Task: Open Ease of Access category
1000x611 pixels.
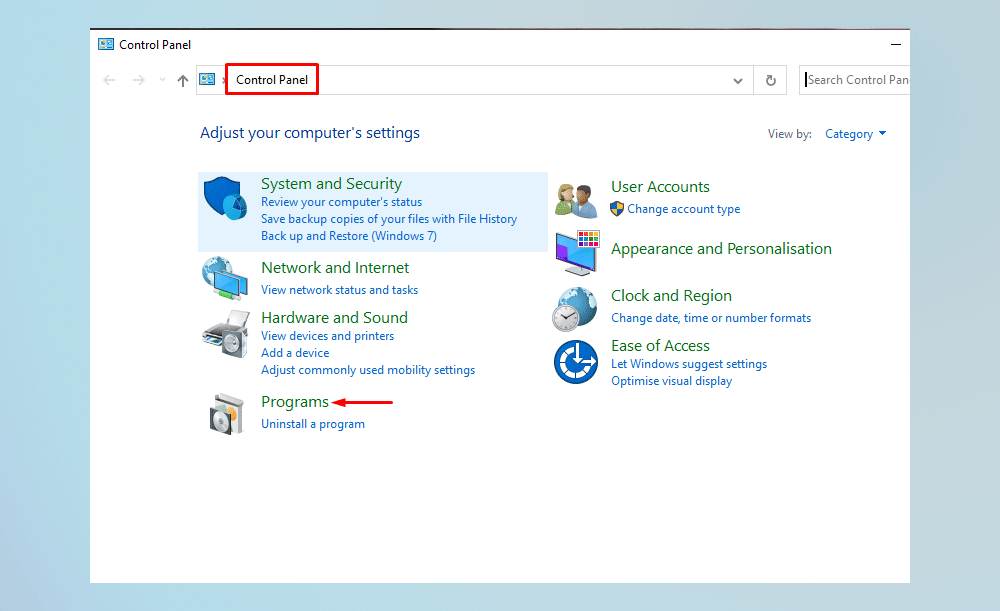Action: pos(660,346)
